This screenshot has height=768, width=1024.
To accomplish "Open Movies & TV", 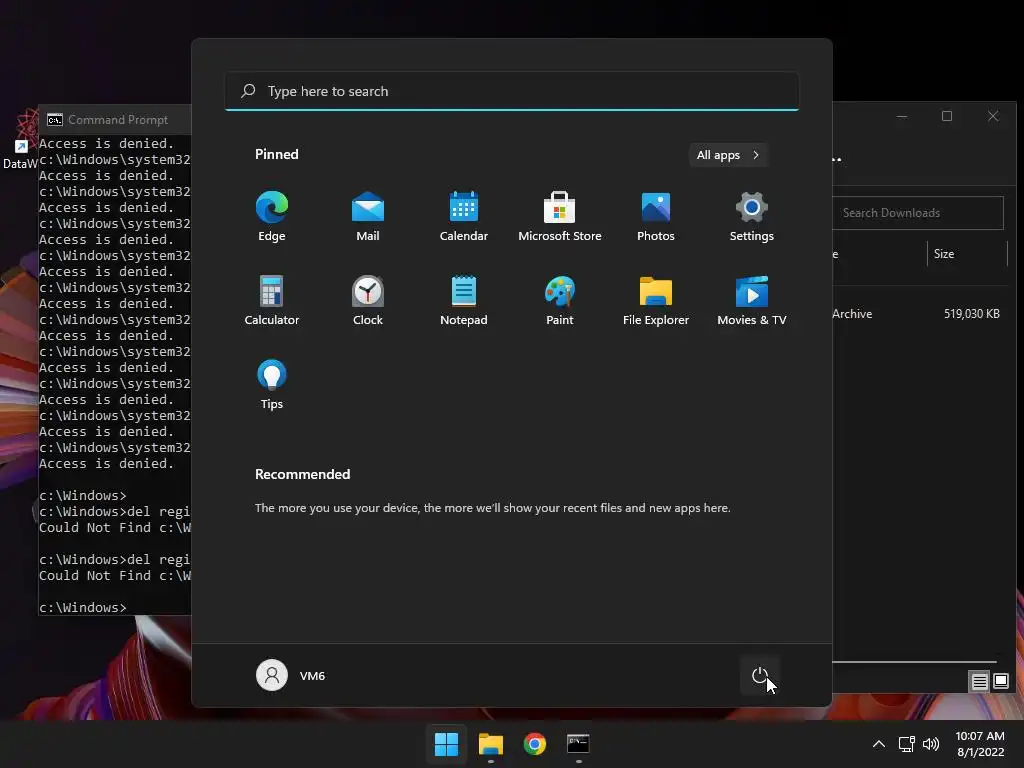I will (752, 300).
